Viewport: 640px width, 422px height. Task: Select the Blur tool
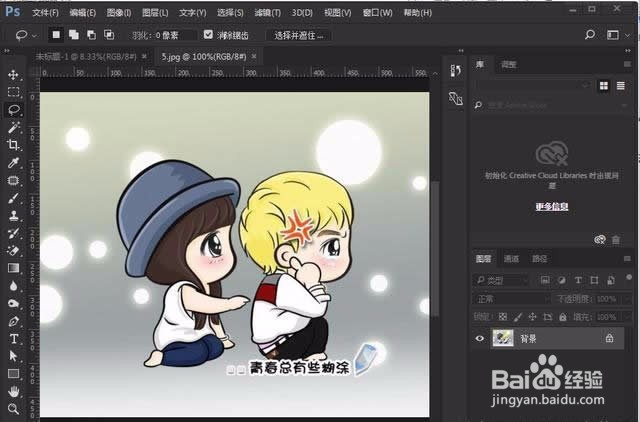[x=13, y=286]
